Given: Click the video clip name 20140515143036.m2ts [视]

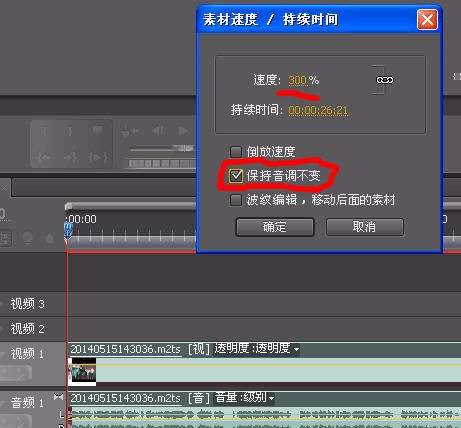Looking at the screenshot, I should pyautogui.click(x=140, y=349).
